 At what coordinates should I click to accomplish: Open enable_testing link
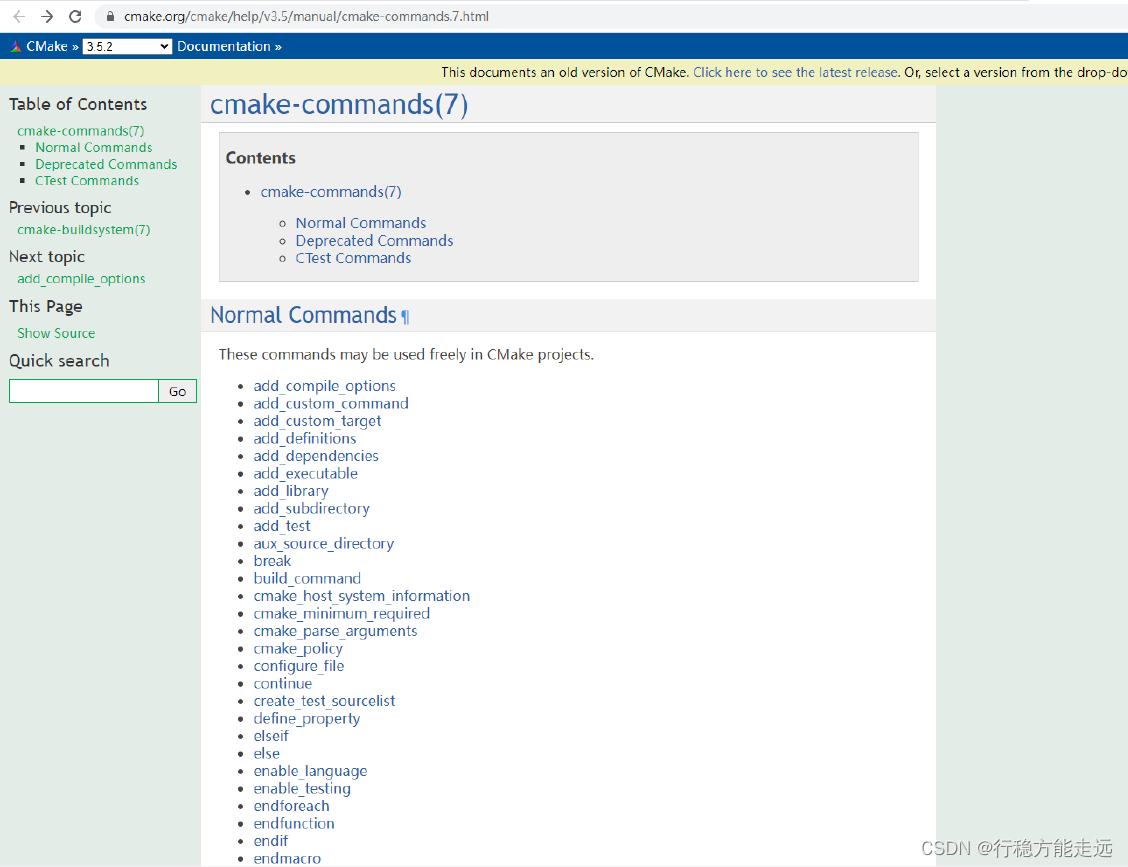tap(302, 789)
